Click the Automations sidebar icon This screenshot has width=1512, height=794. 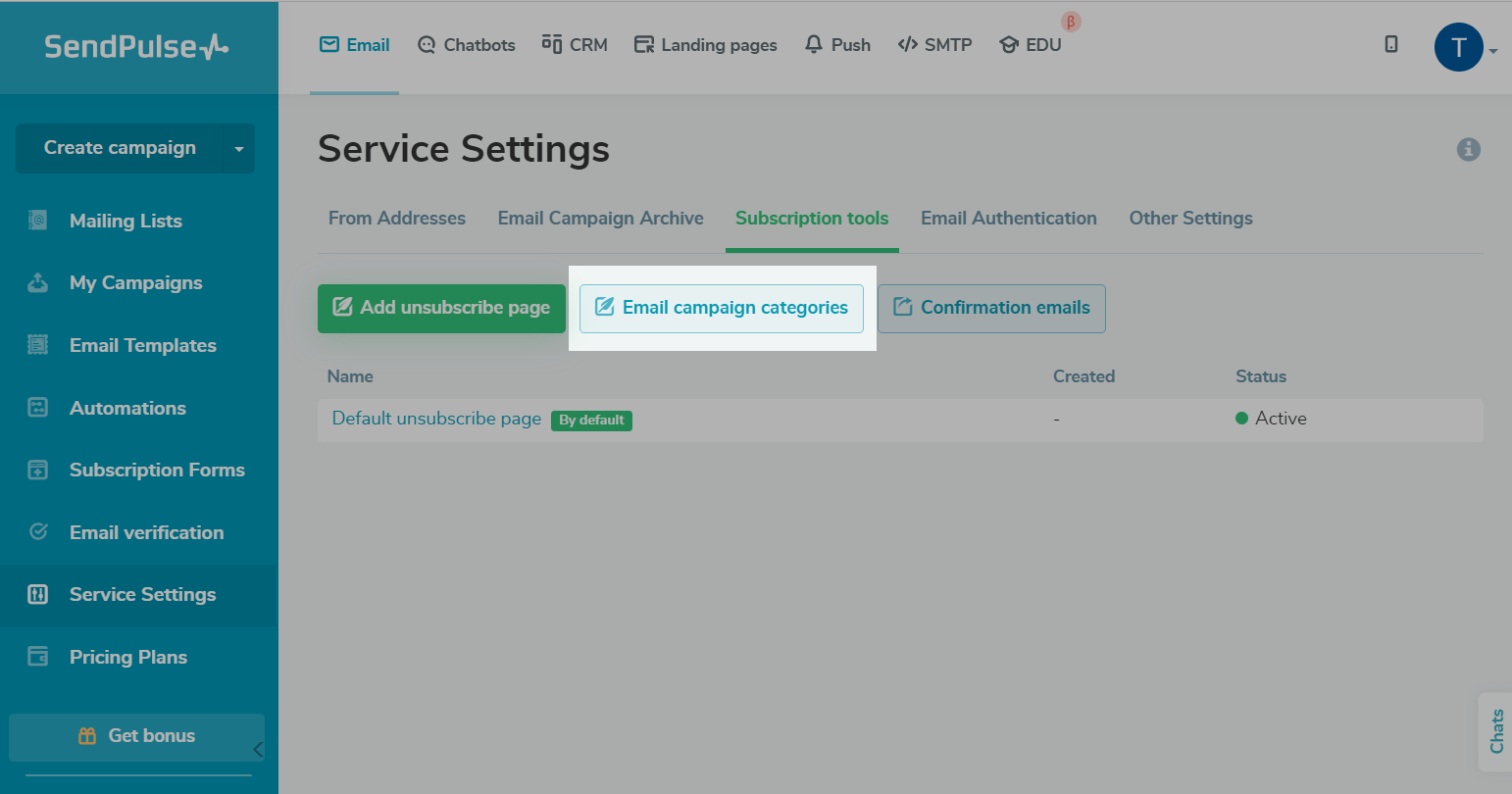[x=38, y=408]
